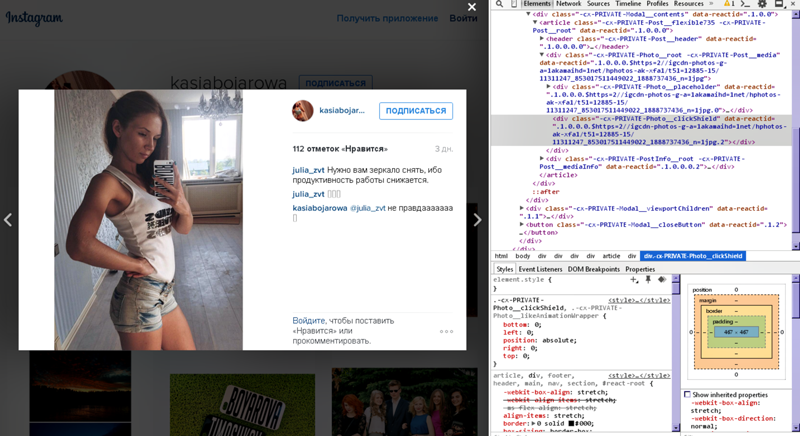
Task: Expand the border shorthand property triangle
Action: point(533,423)
